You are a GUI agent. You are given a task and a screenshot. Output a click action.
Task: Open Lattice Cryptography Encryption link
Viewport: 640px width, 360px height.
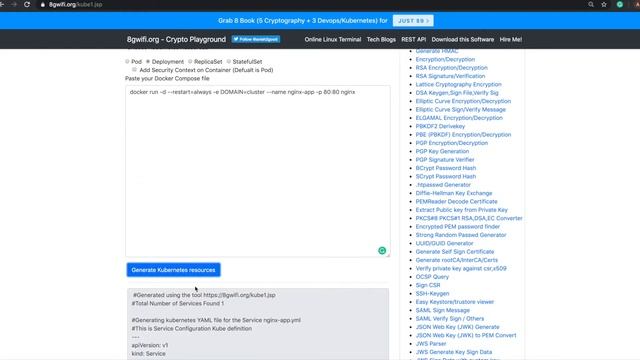tap(458, 84)
